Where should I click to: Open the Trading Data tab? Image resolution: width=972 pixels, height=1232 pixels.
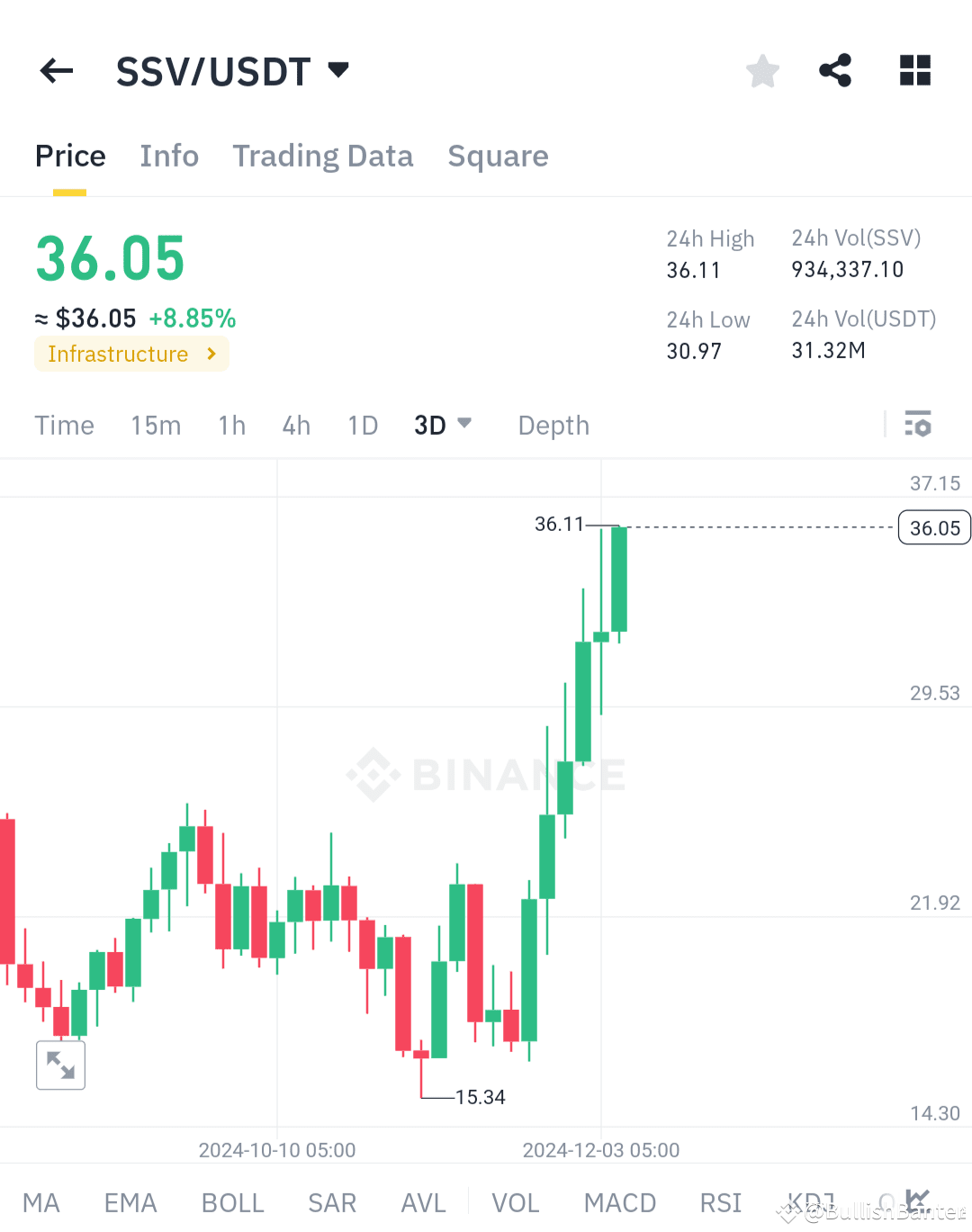click(x=323, y=156)
